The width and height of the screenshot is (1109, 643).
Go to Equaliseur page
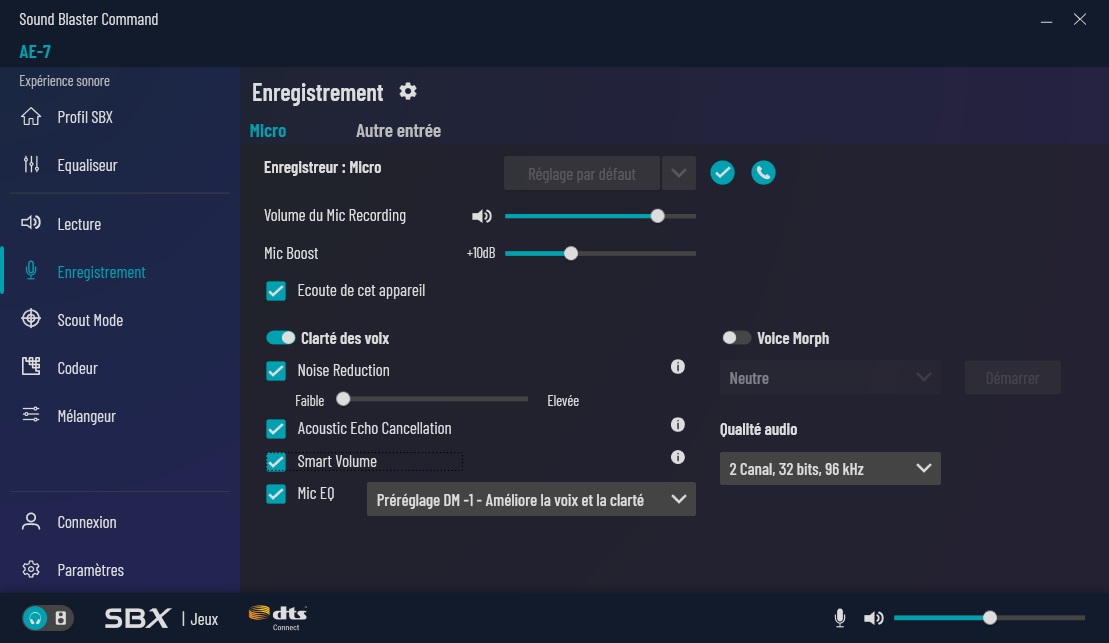87,165
